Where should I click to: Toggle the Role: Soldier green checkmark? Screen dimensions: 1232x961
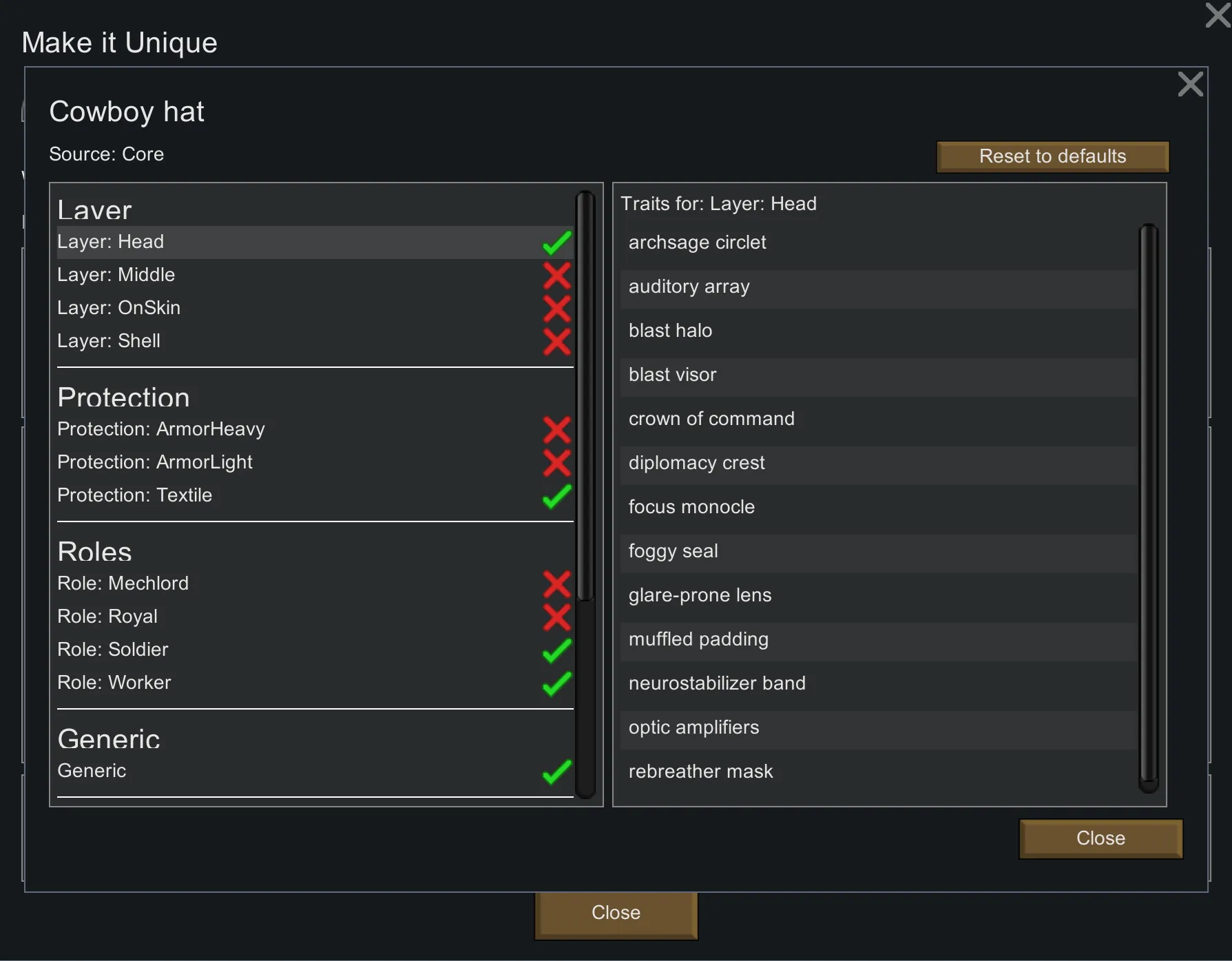[556, 650]
